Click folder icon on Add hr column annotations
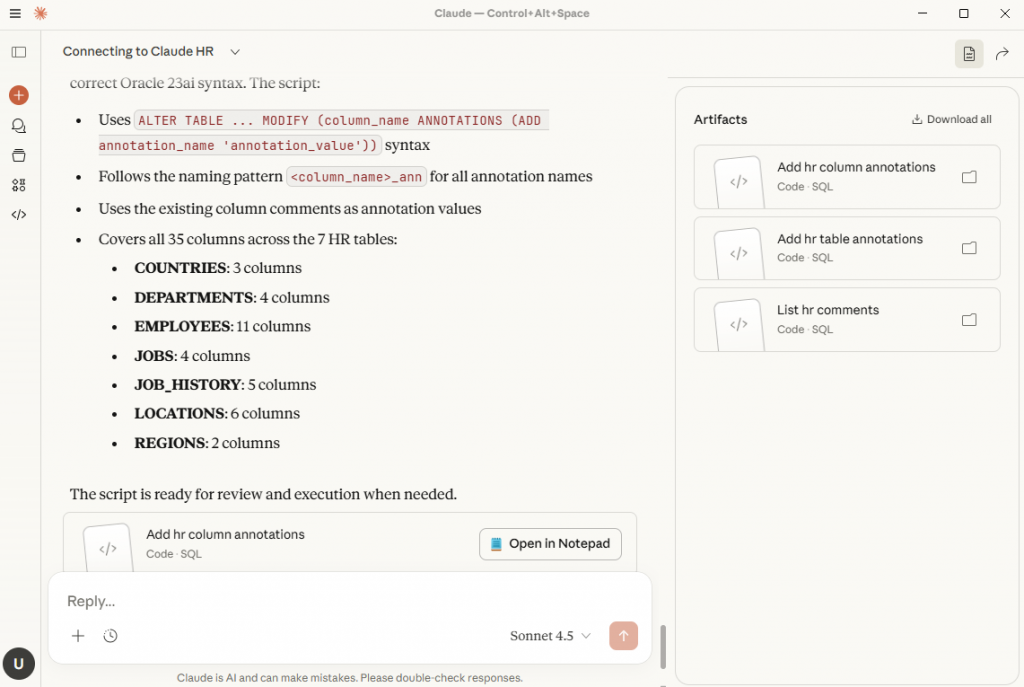This screenshot has width=1024, height=687. [969, 177]
